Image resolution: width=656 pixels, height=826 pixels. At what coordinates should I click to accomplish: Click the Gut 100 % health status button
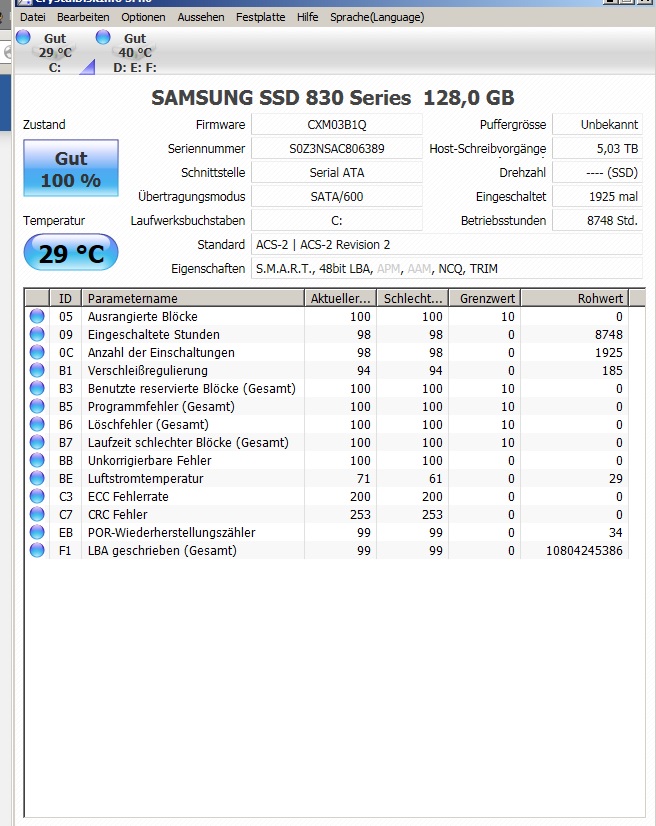click(71, 169)
